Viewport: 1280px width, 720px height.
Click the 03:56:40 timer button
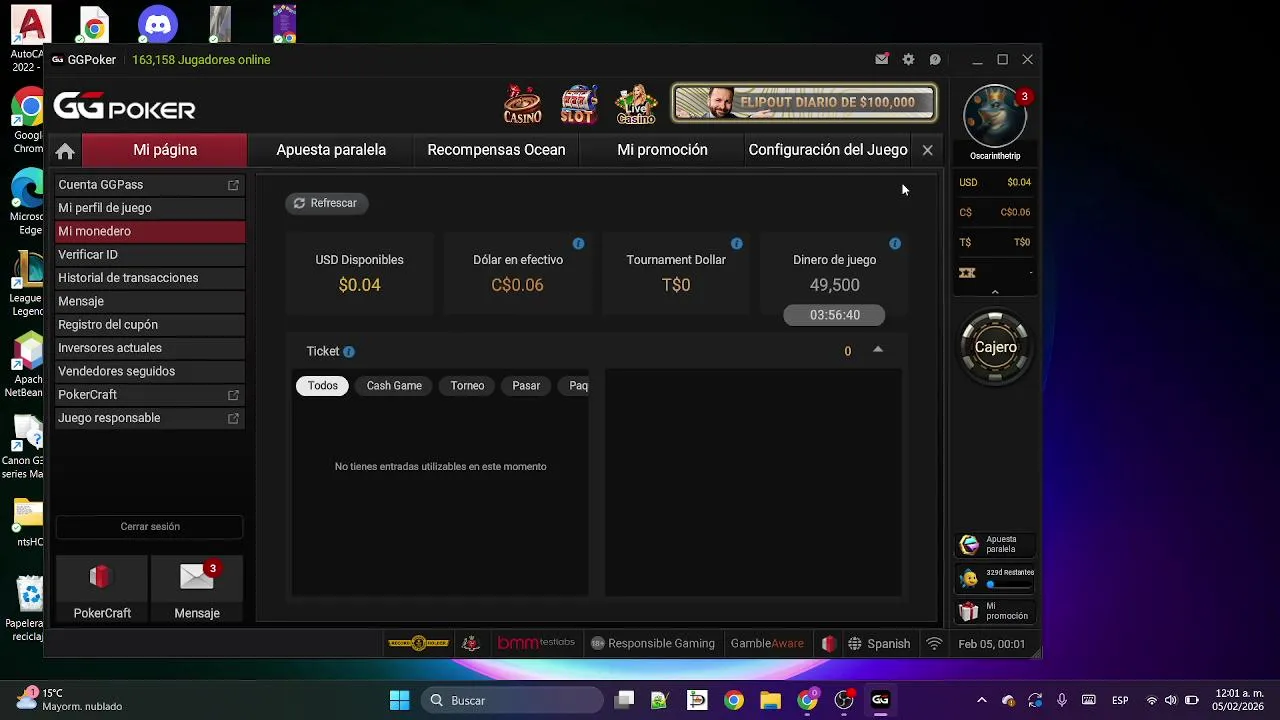click(834, 315)
